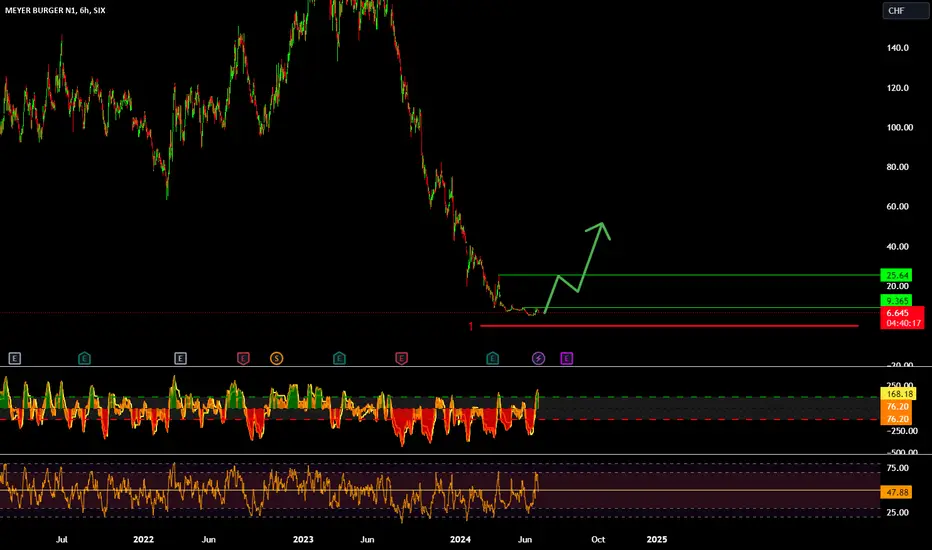Viewport: 932px width, 550px height.
Task: Open teal E marker left of lightning marker
Action: coord(493,359)
